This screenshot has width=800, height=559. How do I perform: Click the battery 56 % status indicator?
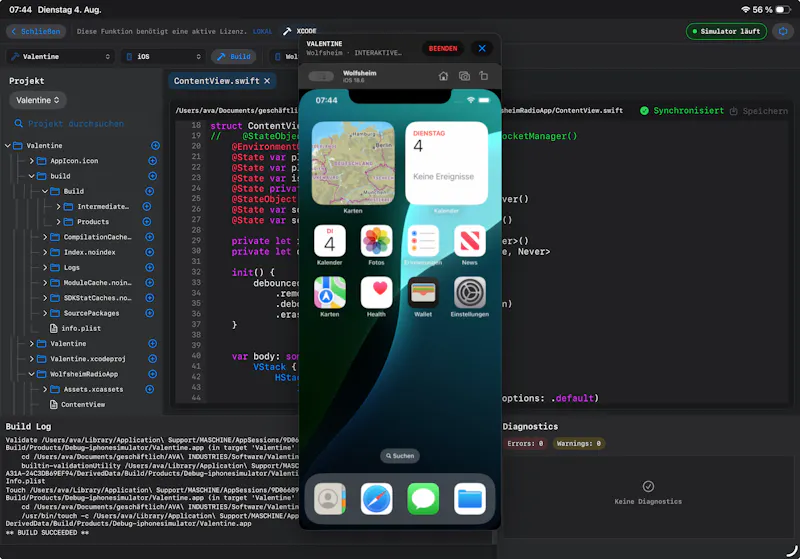771,10
